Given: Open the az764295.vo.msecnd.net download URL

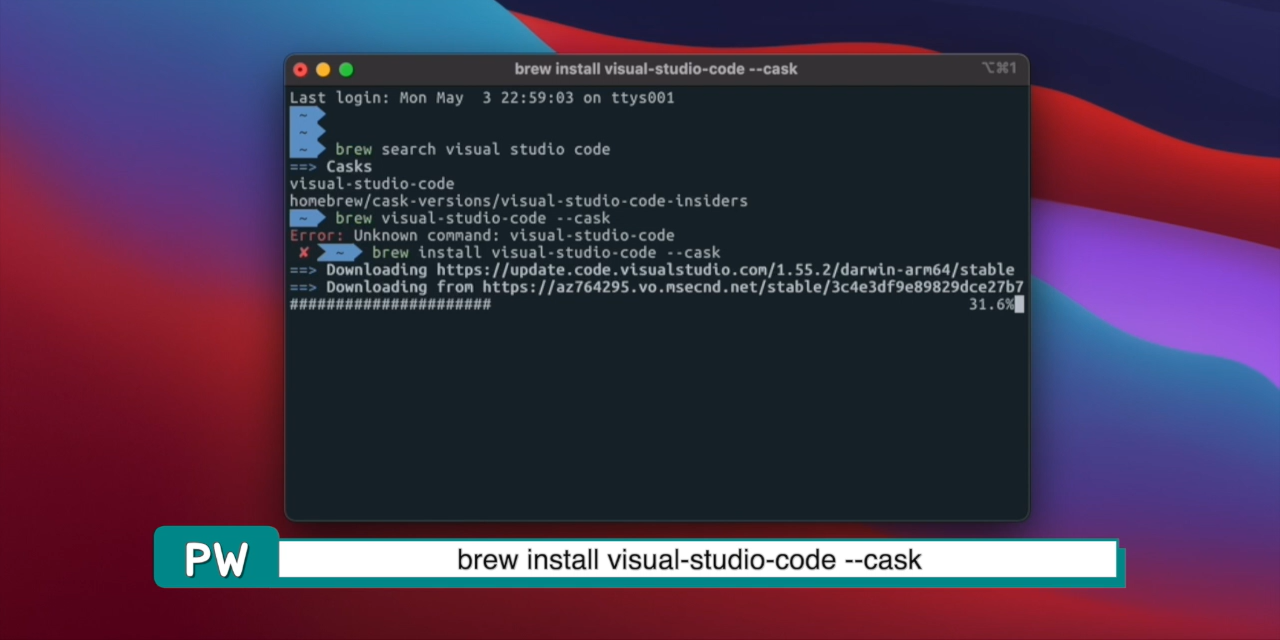Looking at the screenshot, I should click(753, 287).
